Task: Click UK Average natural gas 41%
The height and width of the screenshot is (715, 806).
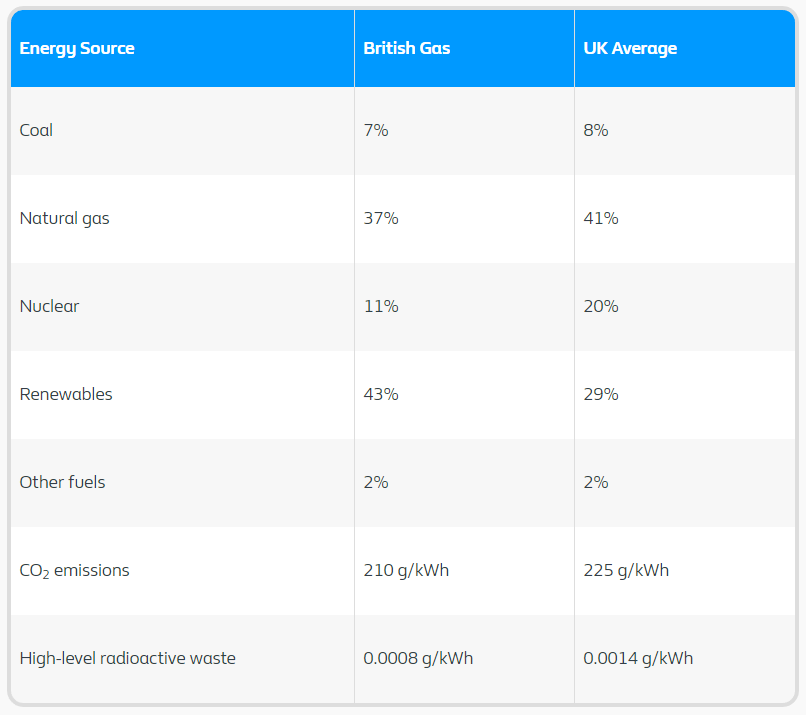Action: pyautogui.click(x=601, y=218)
